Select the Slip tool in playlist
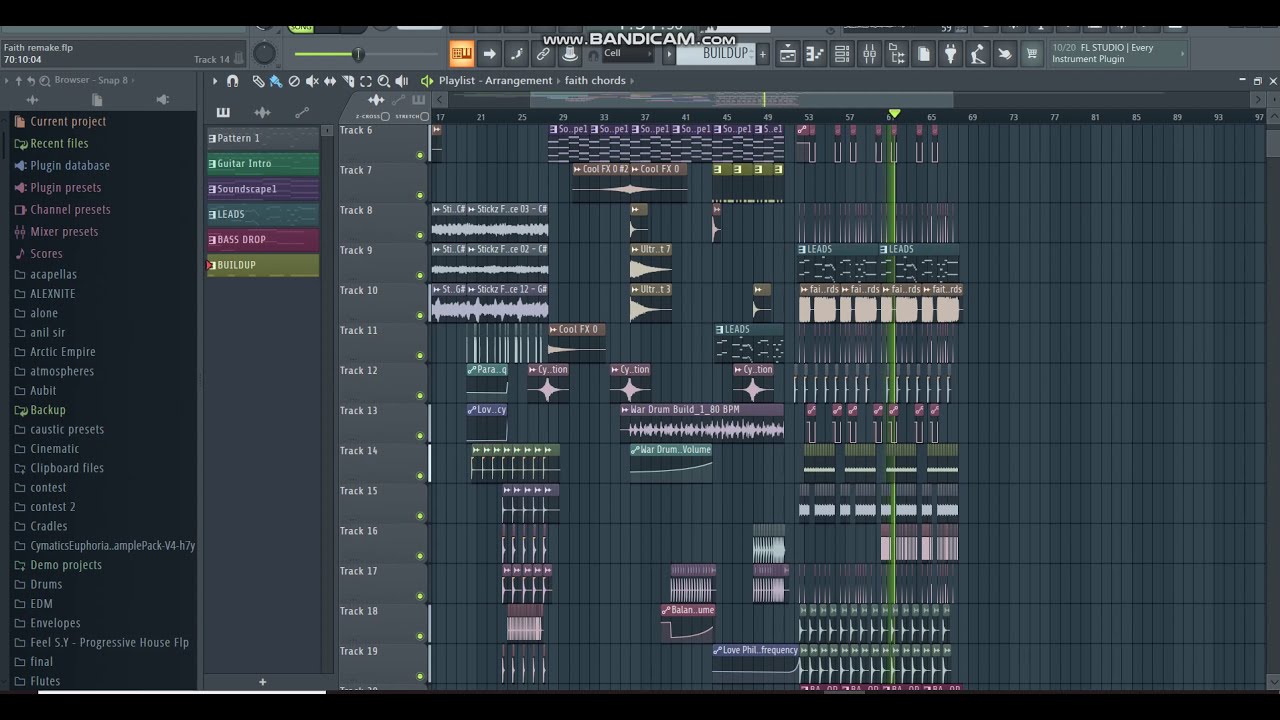Image resolution: width=1280 pixels, height=720 pixels. tap(330, 81)
